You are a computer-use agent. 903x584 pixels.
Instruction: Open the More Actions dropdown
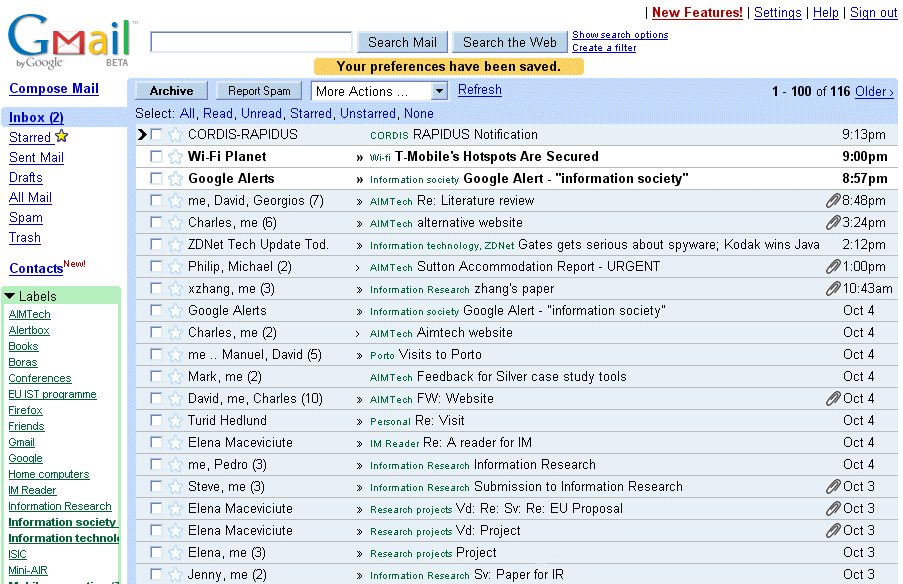pos(379,91)
